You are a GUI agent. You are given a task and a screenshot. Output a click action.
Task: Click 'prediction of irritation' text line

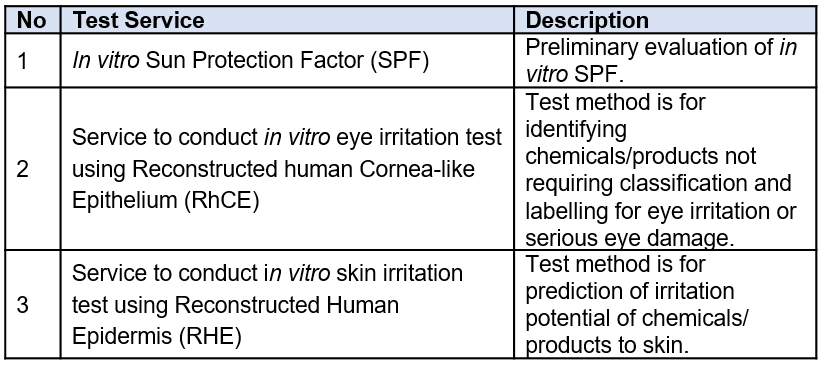tap(630, 292)
